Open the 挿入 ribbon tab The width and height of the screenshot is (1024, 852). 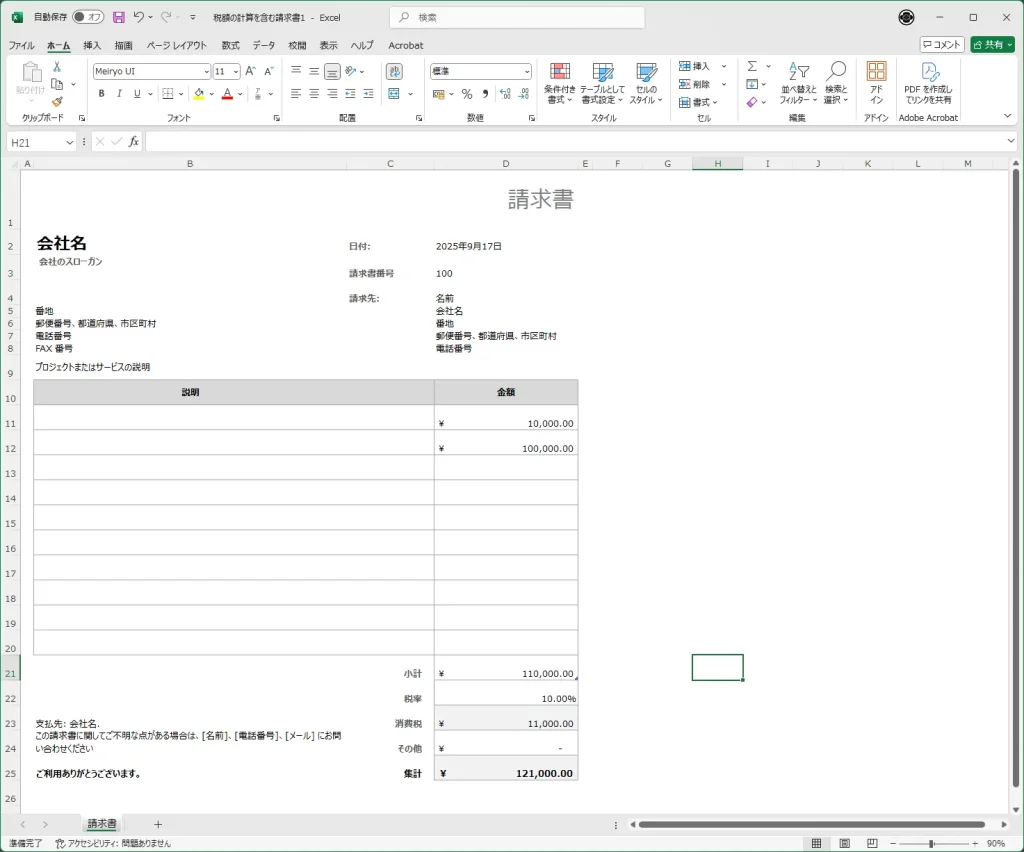pyautogui.click(x=92, y=45)
